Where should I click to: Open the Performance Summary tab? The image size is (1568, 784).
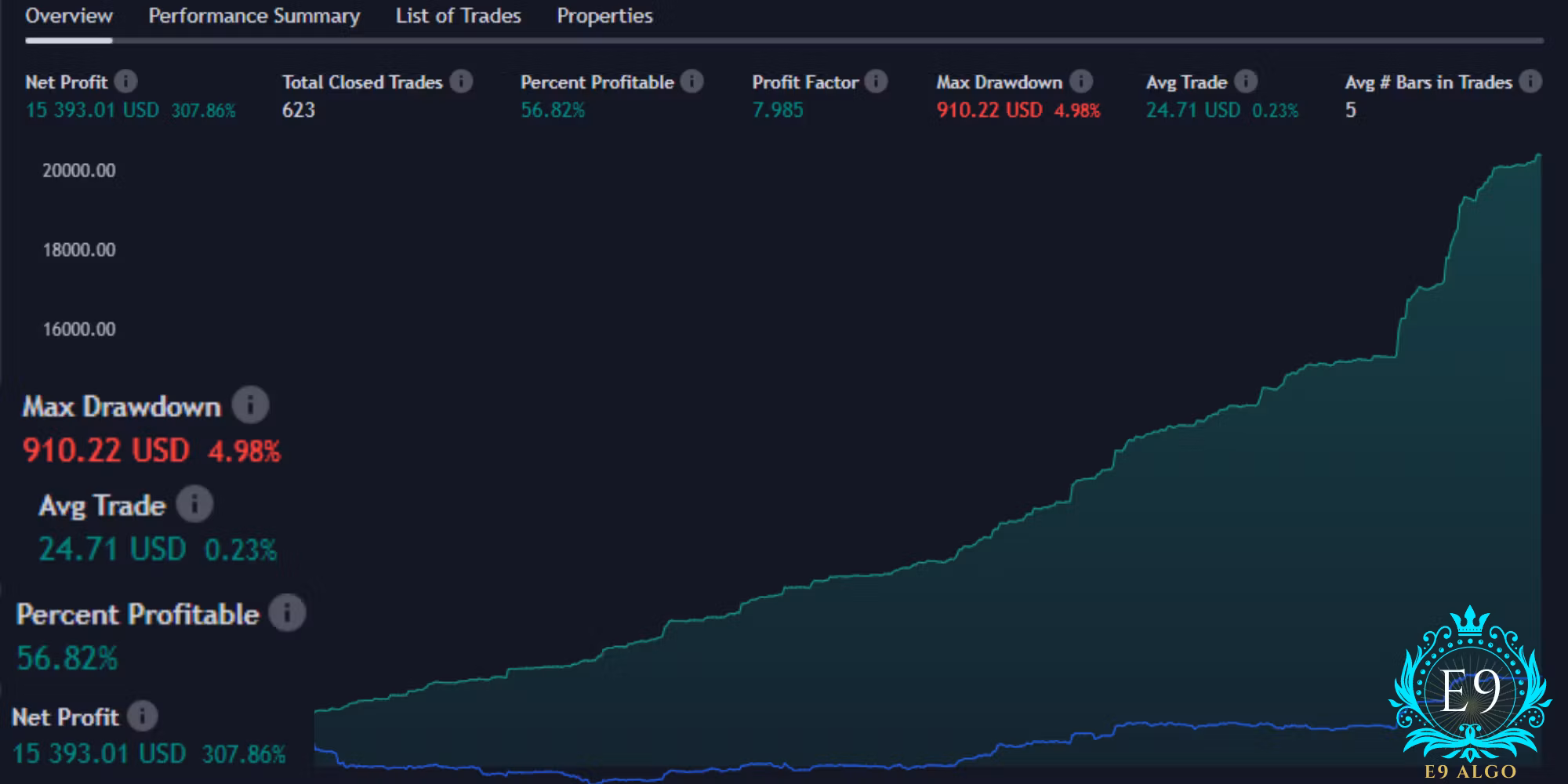click(254, 16)
